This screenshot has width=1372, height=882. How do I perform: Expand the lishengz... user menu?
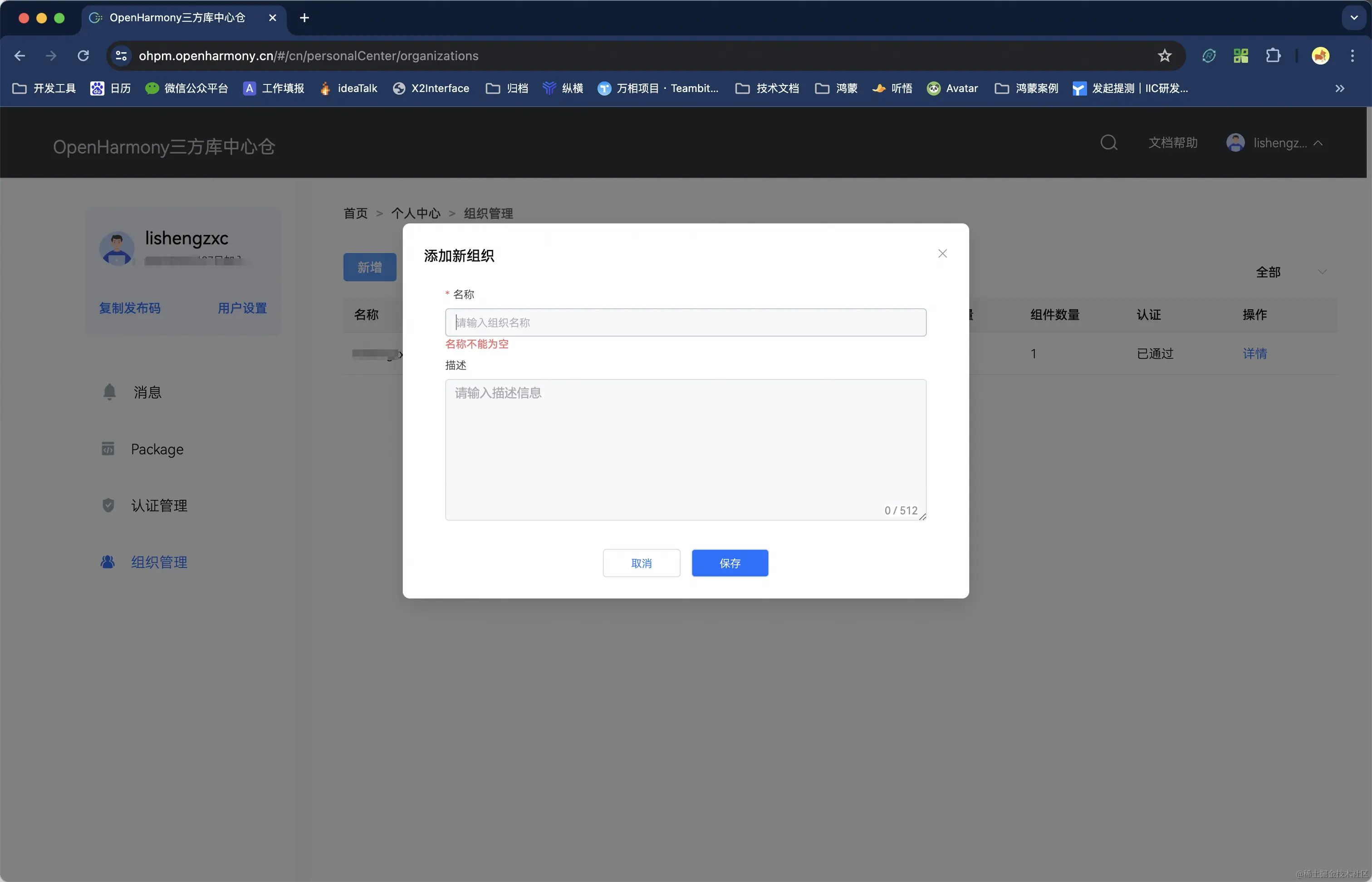[1280, 142]
